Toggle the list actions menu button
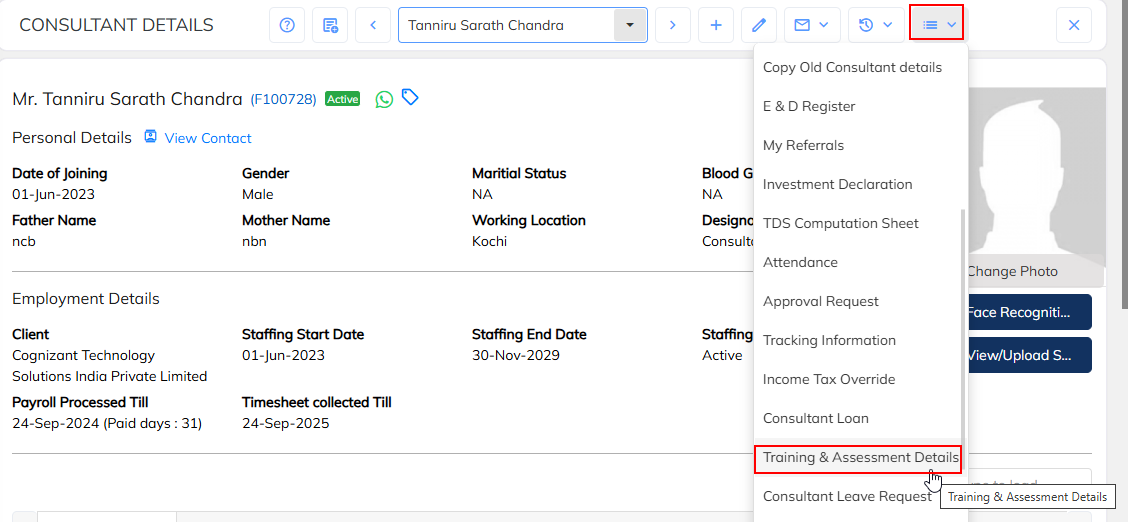The image size is (1128, 522). click(x=937, y=25)
